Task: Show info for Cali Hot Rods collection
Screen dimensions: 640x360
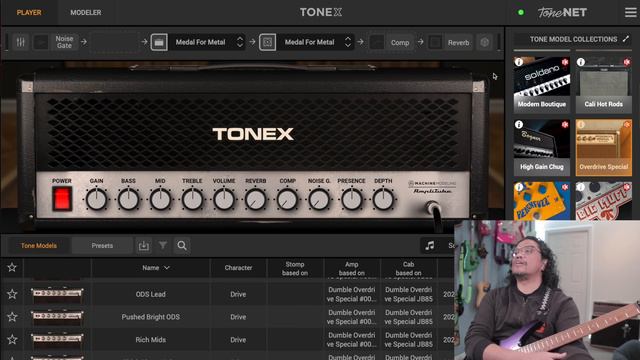Action: click(x=581, y=62)
